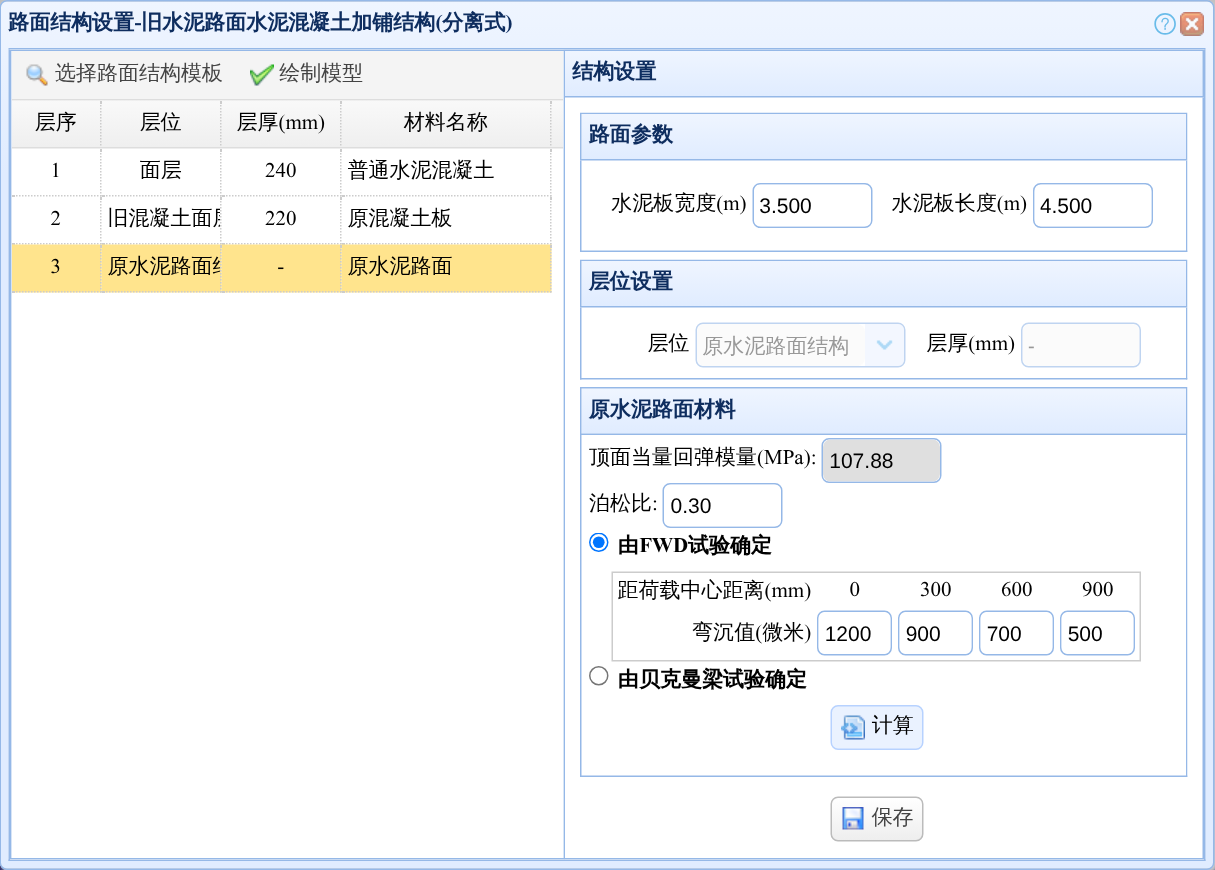Click the 原水泥路面结构 cell in highlighted row
This screenshot has width=1215, height=870.
[161, 267]
